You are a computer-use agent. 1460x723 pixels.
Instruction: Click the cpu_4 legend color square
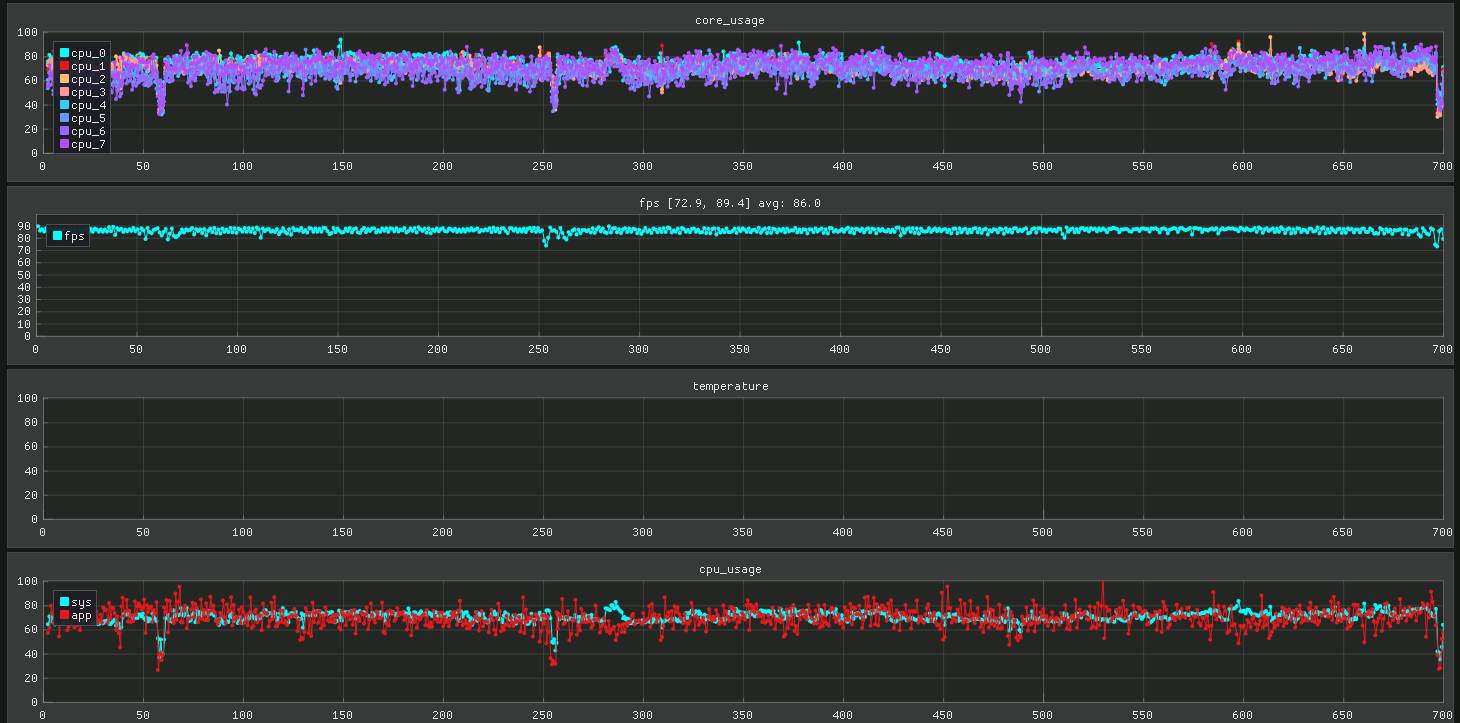pyautogui.click(x=64, y=105)
